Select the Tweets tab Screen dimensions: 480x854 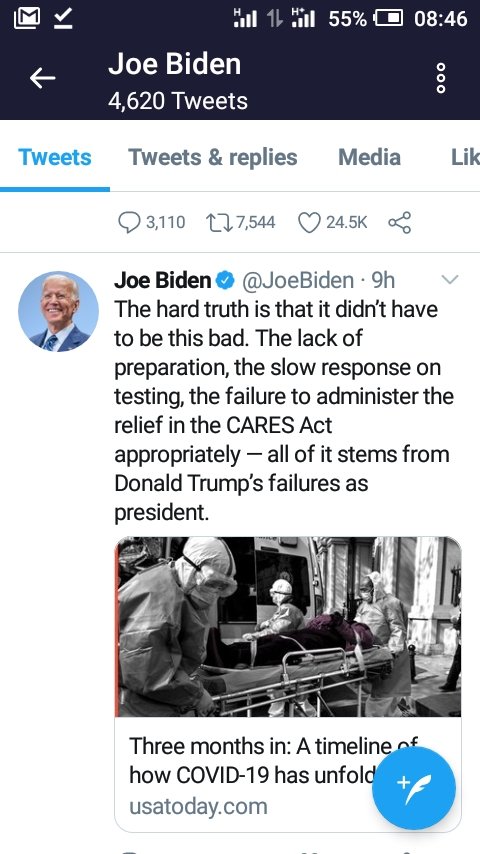[54, 157]
